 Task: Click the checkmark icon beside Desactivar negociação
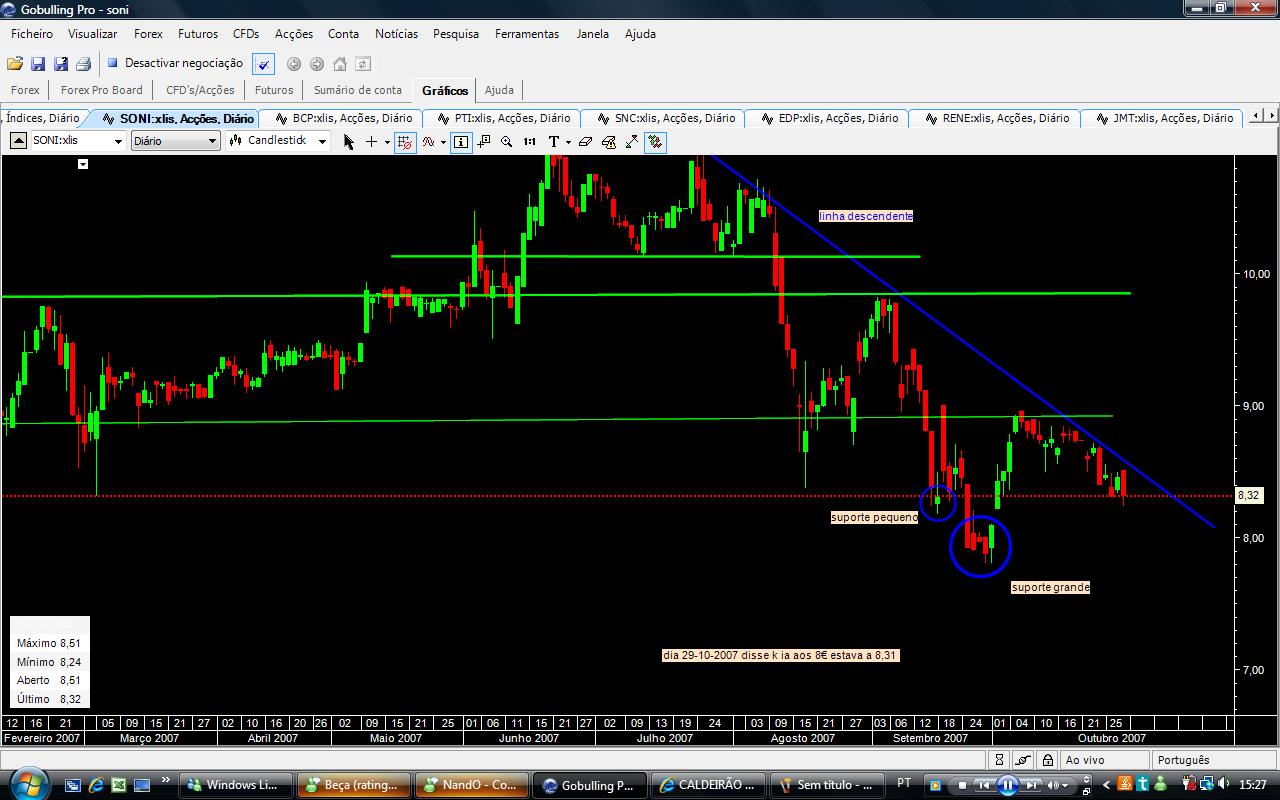[x=263, y=64]
